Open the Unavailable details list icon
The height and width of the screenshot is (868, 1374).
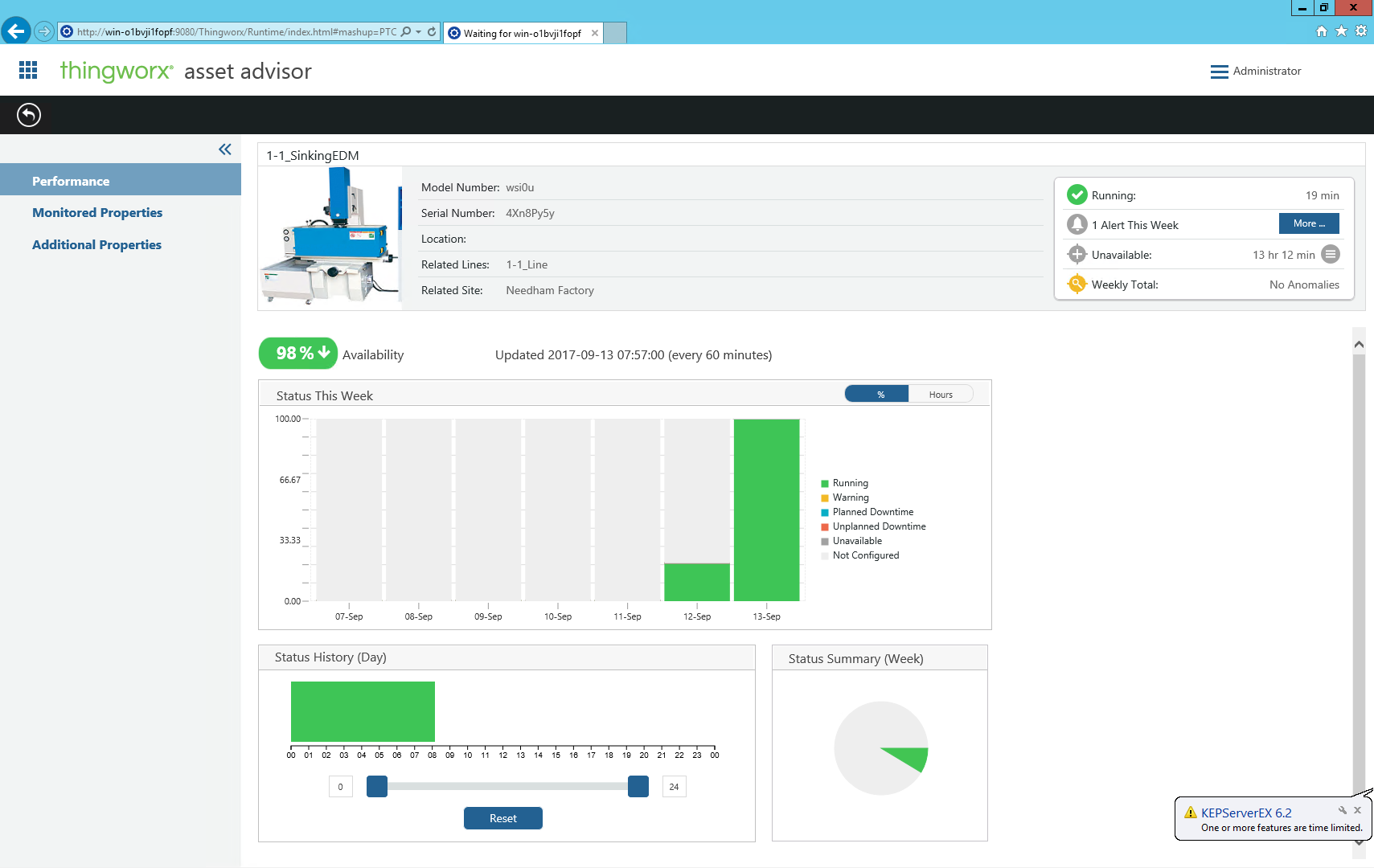tap(1331, 255)
